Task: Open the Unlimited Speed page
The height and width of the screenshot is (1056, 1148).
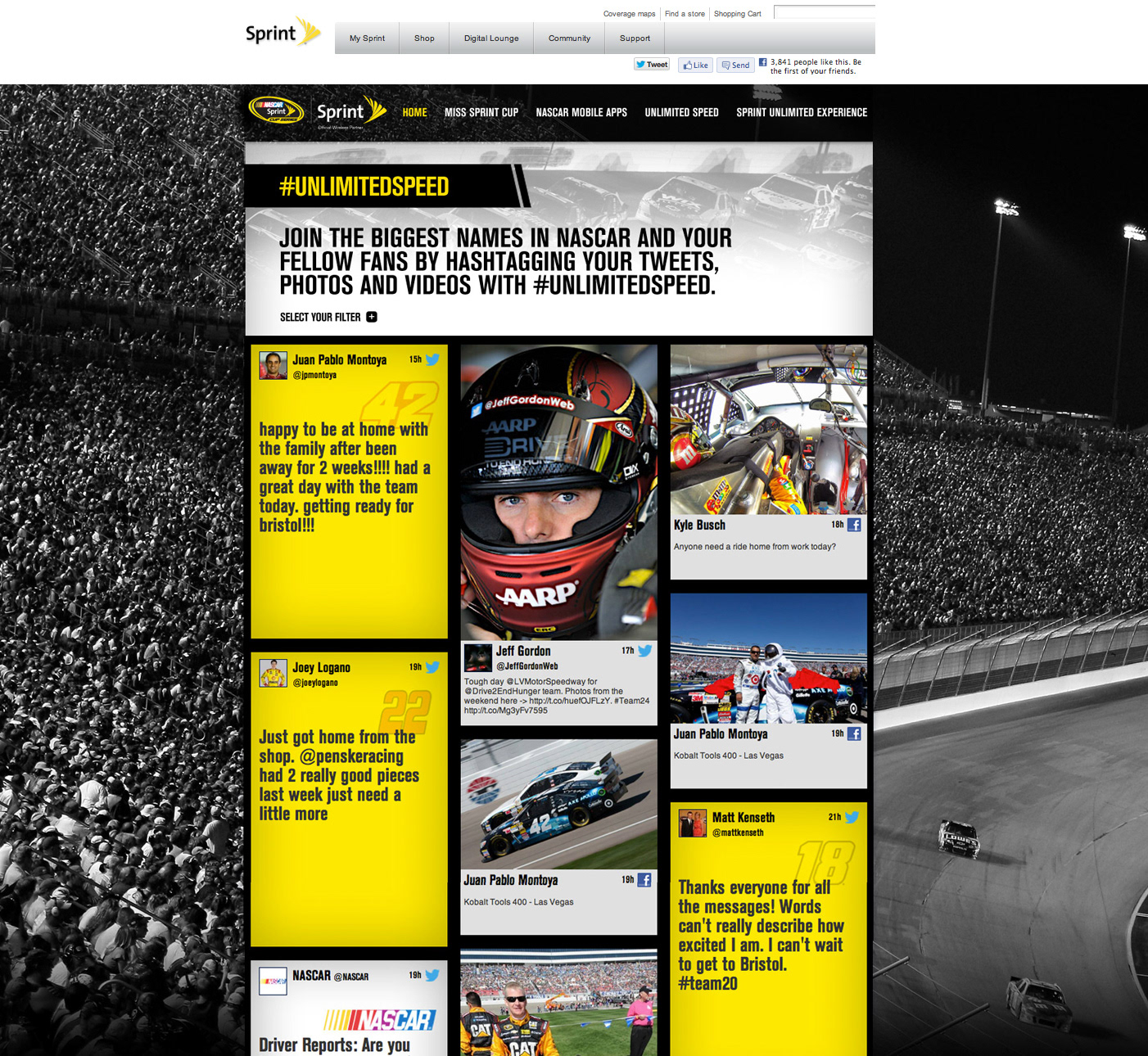Action: [x=682, y=112]
